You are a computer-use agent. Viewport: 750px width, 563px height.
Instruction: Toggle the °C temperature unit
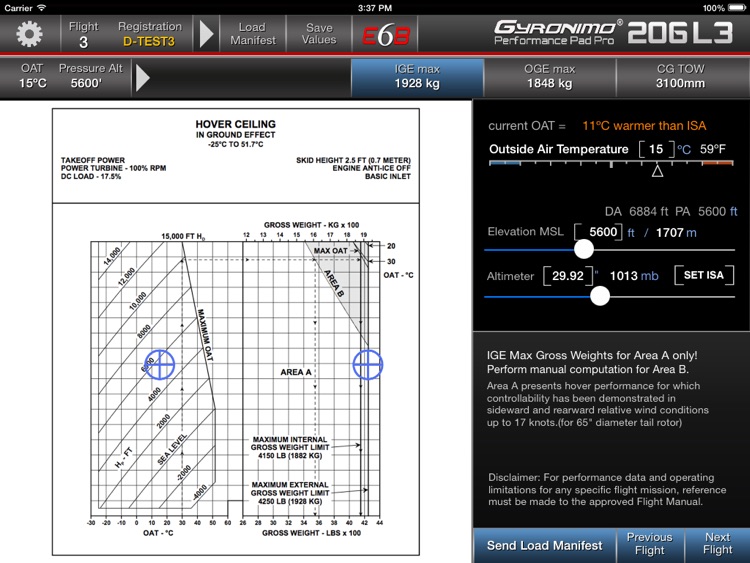[684, 150]
